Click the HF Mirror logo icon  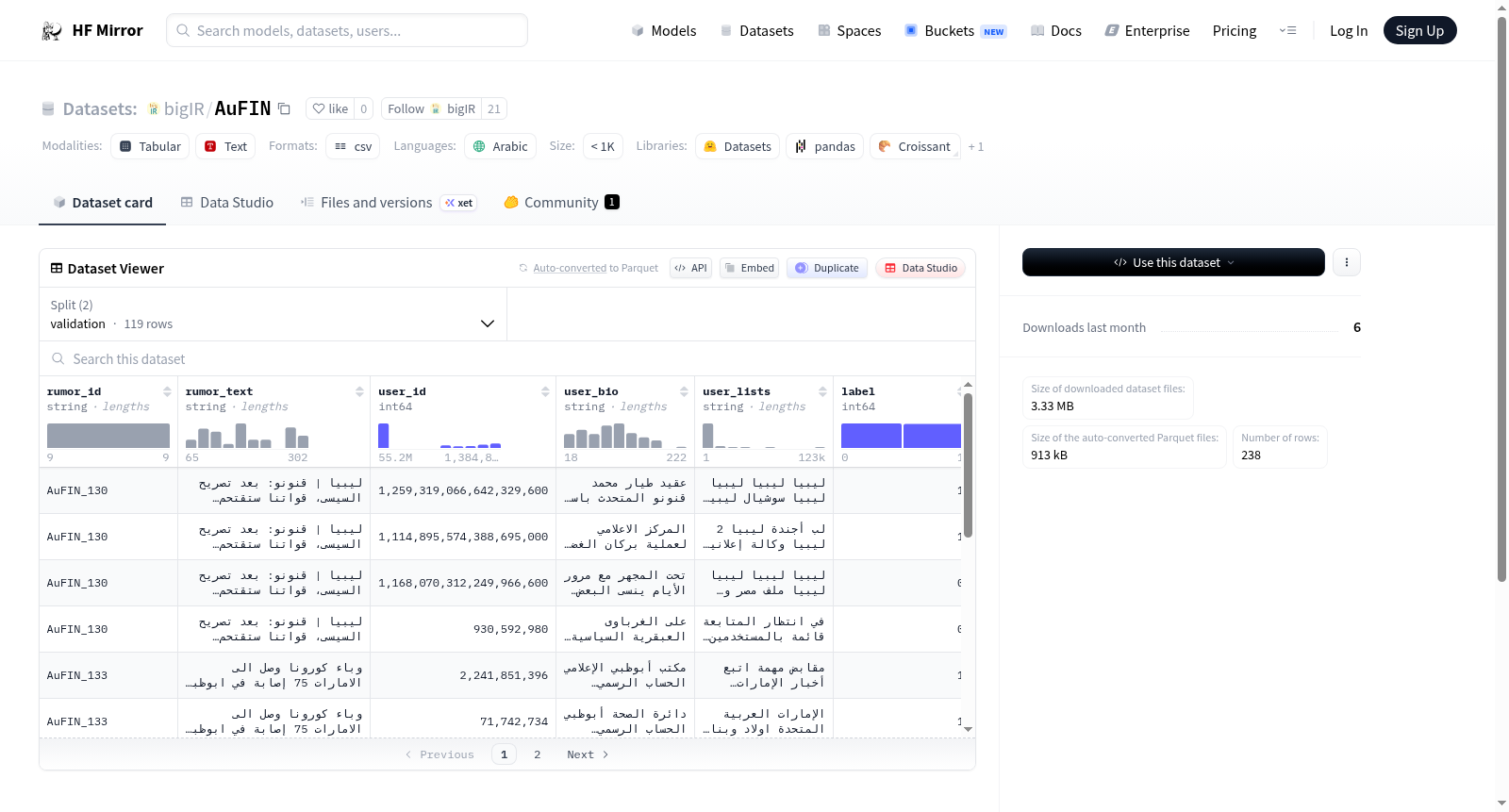(52, 31)
